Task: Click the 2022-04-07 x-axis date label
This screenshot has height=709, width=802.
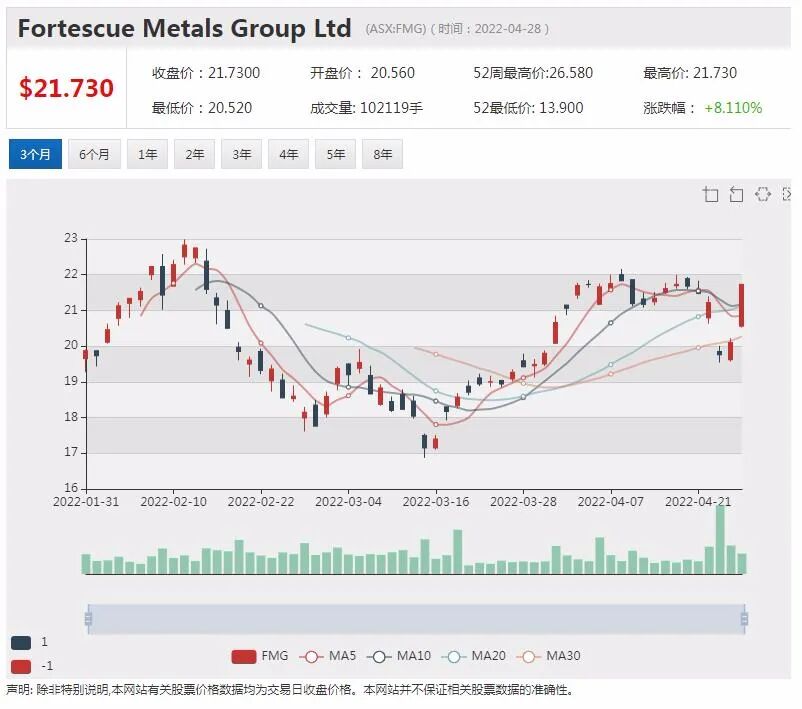Action: pos(611,501)
